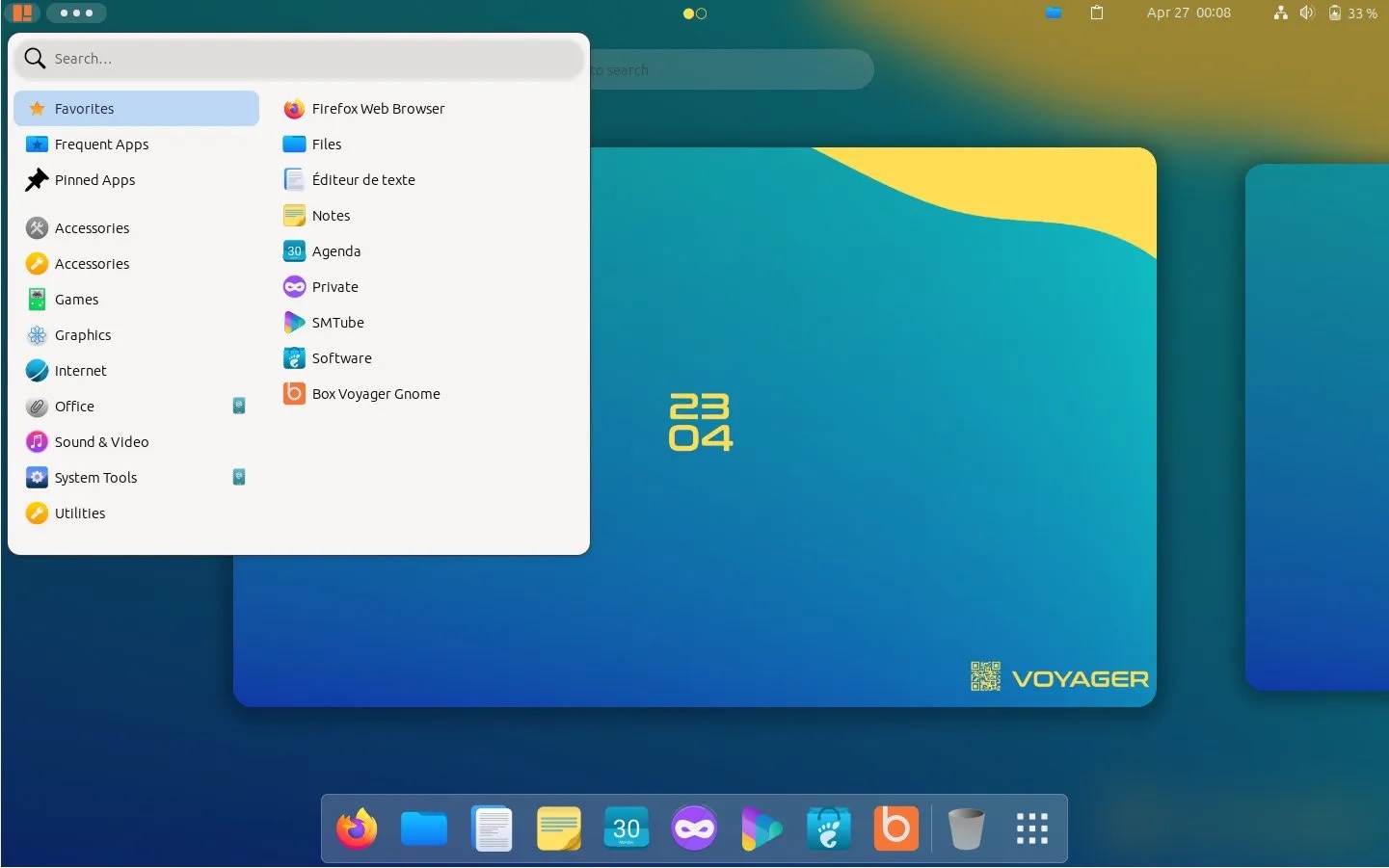Launch Firefox from the dock
The image size is (1389, 868).
[x=356, y=828]
